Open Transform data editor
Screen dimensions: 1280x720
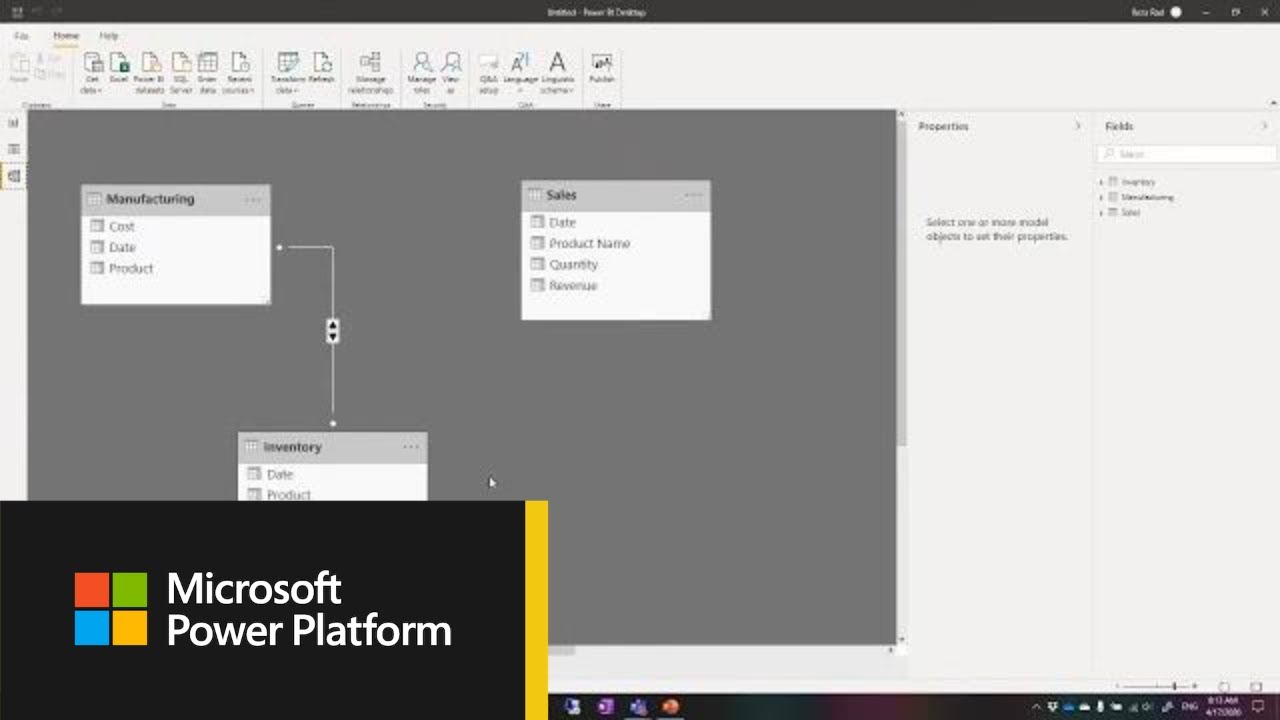coord(288,73)
